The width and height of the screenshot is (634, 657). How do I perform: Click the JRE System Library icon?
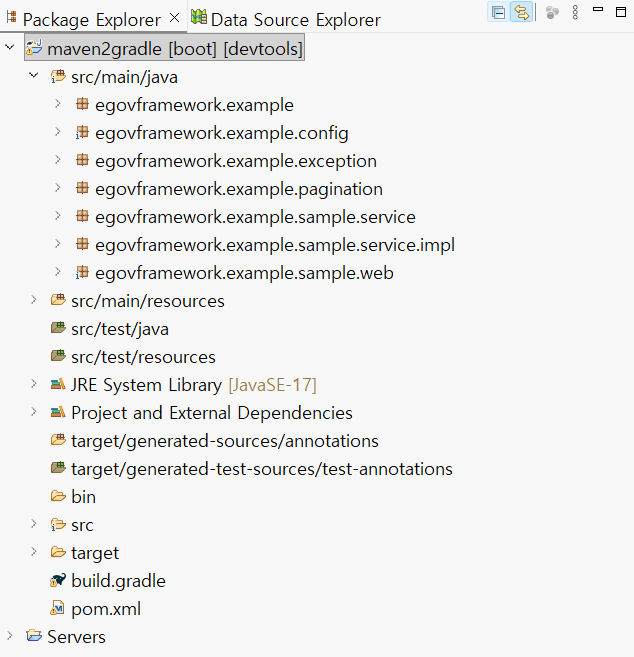point(58,385)
